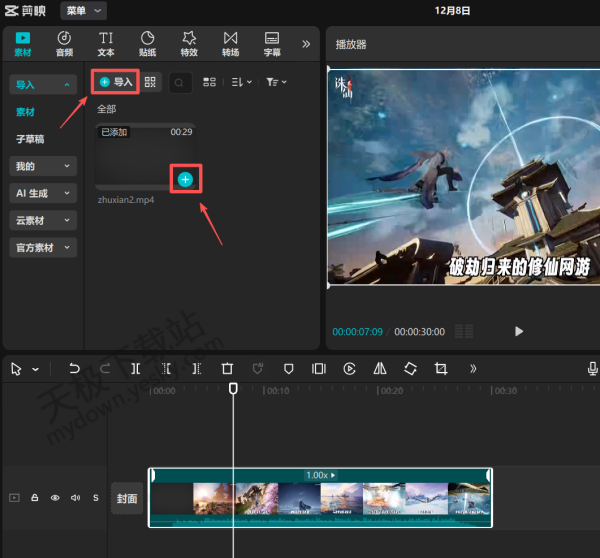The width and height of the screenshot is (600, 558).
Task: Click the rotate icon in timeline toolbar
Action: tap(410, 369)
